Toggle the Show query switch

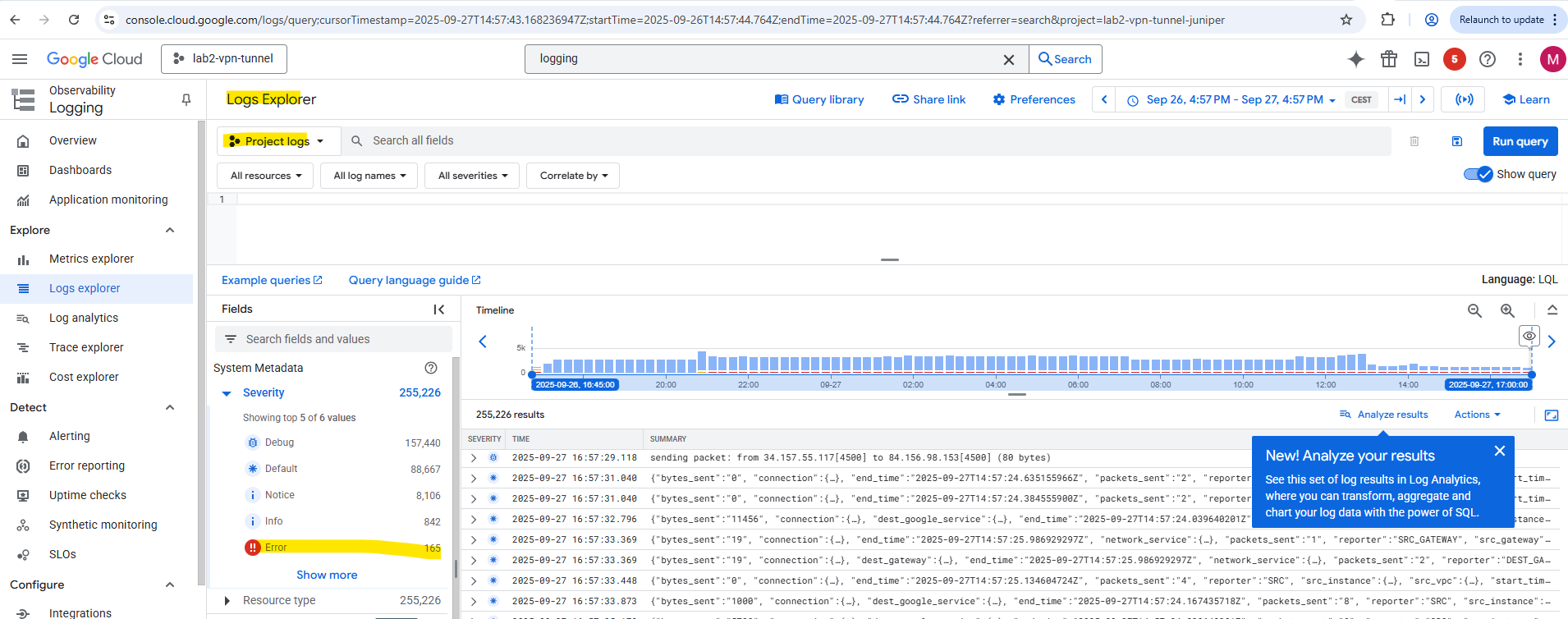tap(1479, 174)
